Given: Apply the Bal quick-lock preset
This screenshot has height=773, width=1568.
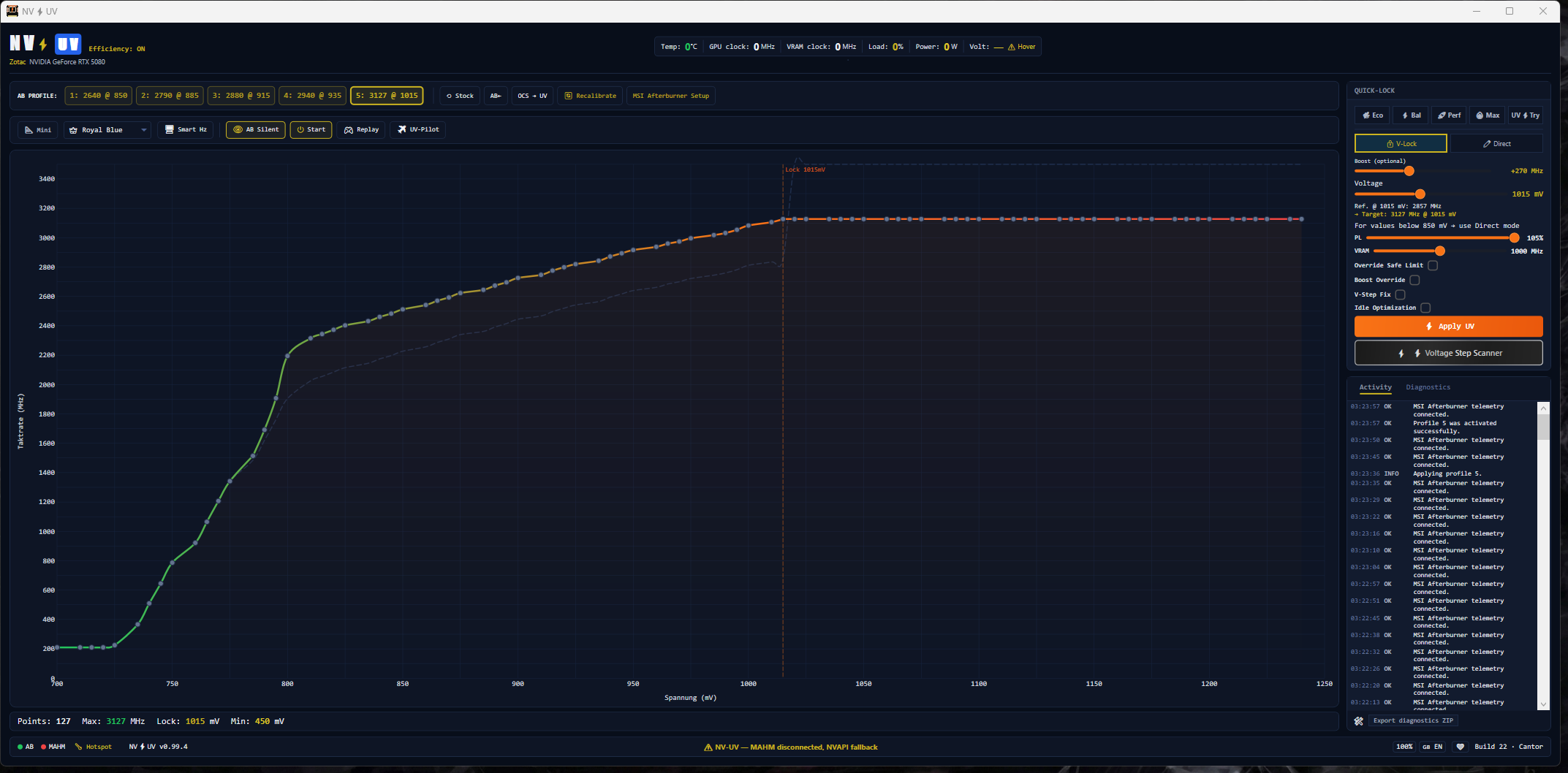Looking at the screenshot, I should pyautogui.click(x=1411, y=115).
